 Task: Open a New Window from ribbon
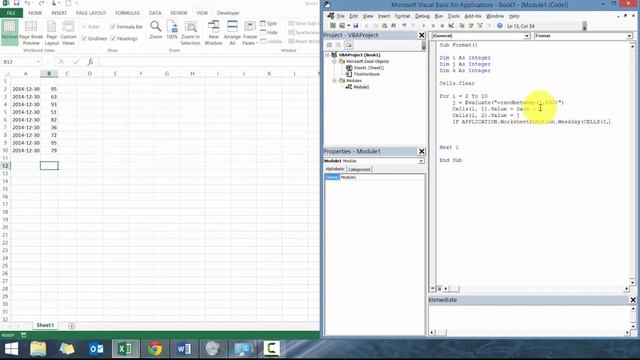click(213, 33)
